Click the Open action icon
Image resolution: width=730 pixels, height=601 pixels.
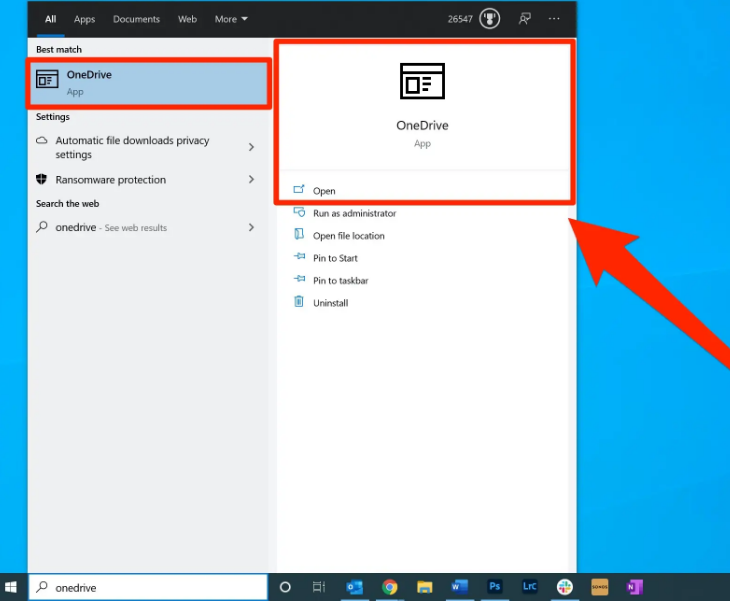tap(299, 189)
